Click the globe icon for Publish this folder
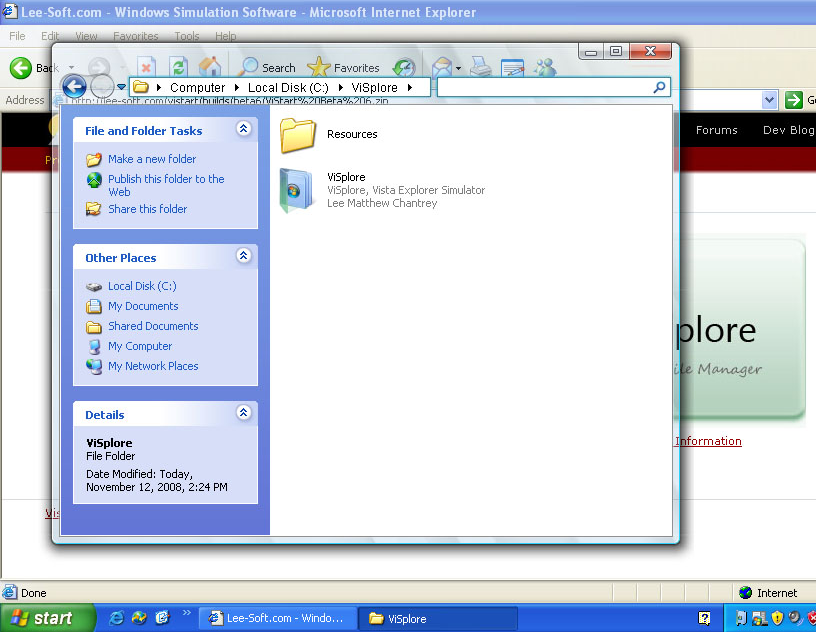This screenshot has width=816, height=632. pos(94,180)
